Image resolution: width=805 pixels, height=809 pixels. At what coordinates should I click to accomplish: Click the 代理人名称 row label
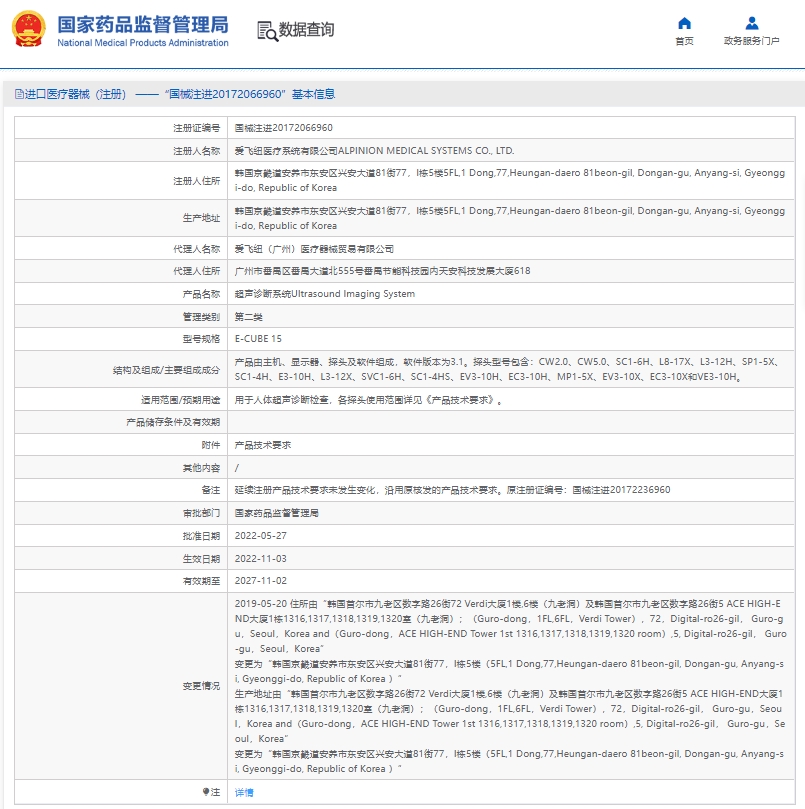197,249
